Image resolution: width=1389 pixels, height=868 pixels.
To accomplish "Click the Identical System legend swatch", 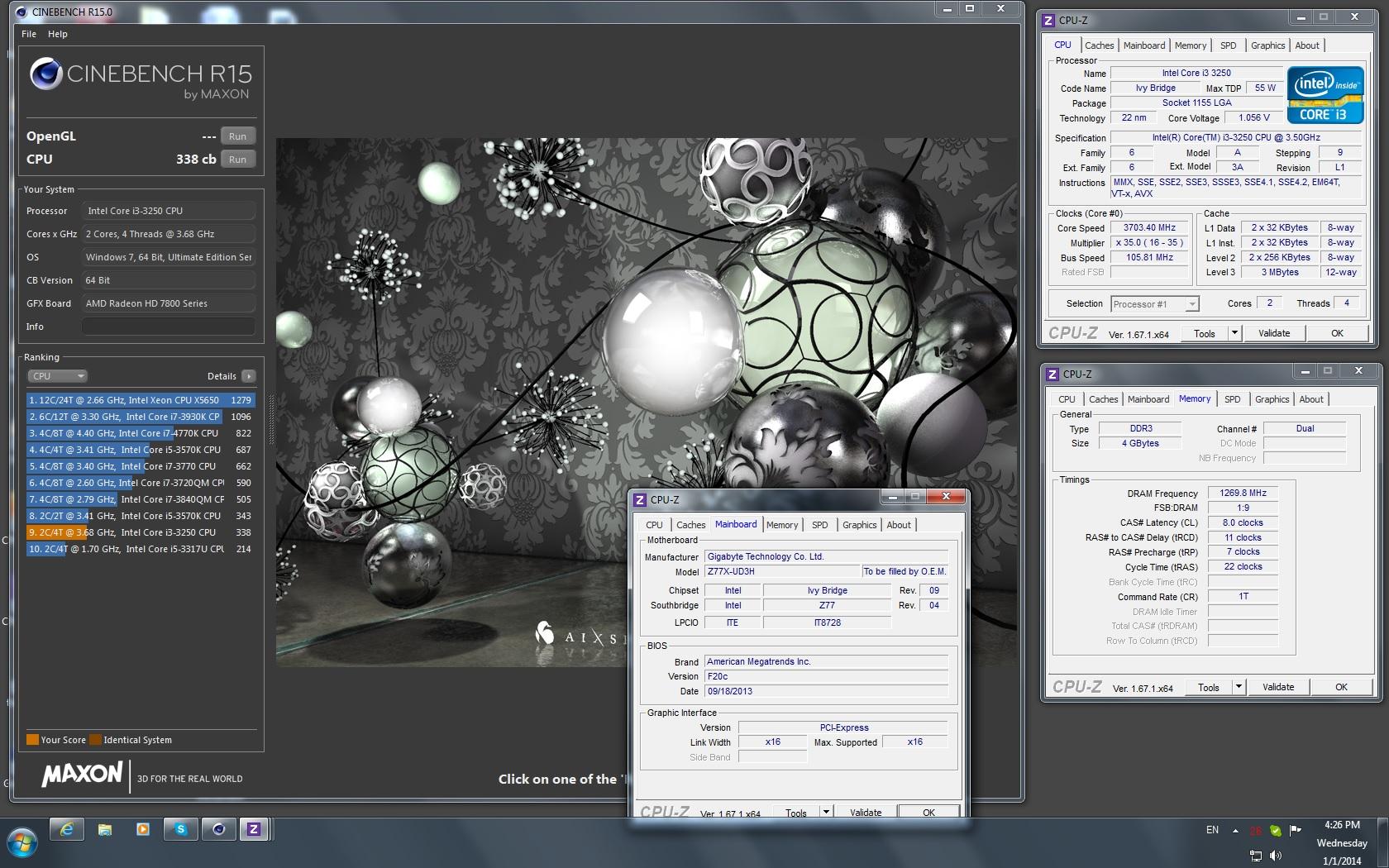I will coord(96,740).
